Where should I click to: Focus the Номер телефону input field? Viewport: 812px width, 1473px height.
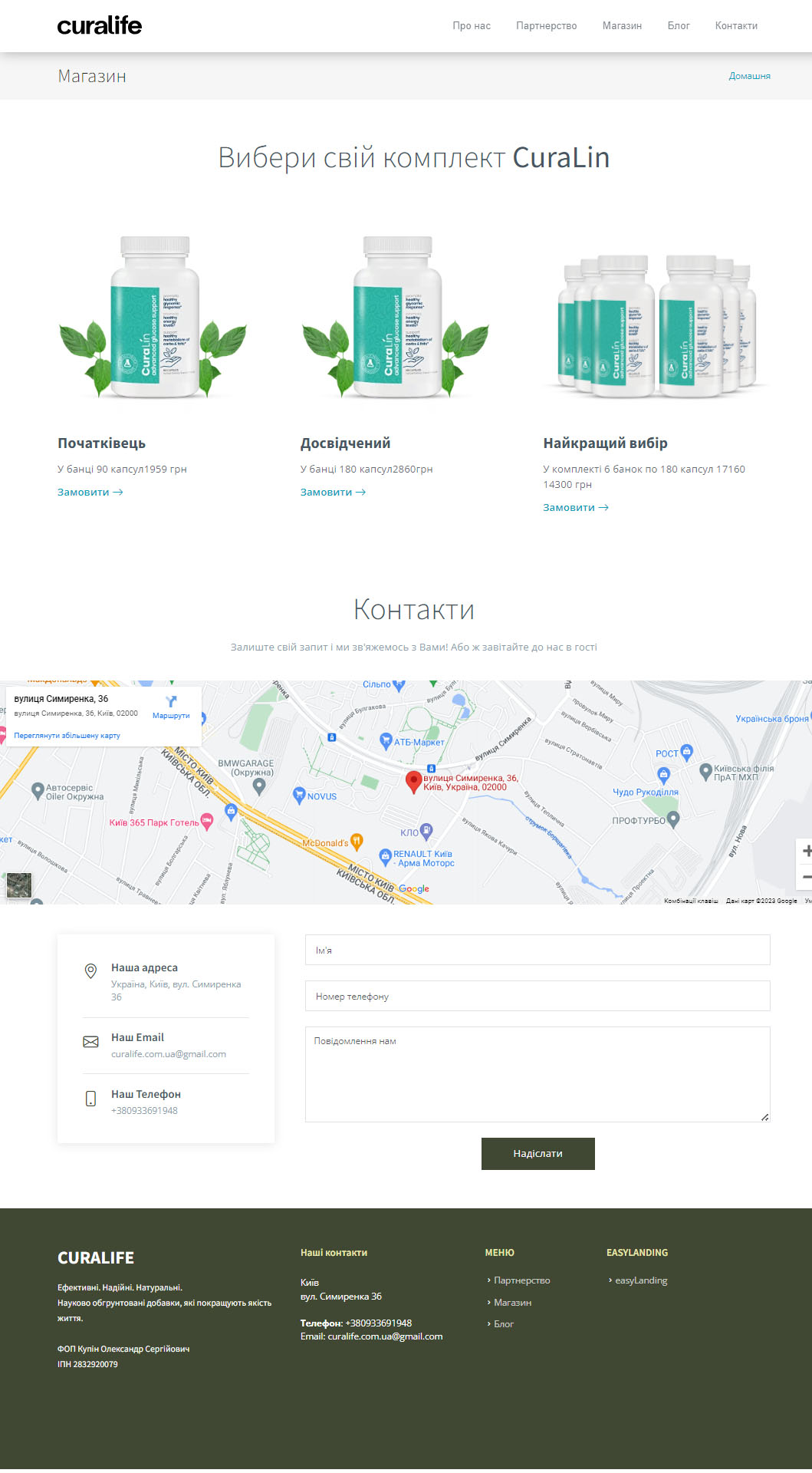pyautogui.click(x=537, y=996)
